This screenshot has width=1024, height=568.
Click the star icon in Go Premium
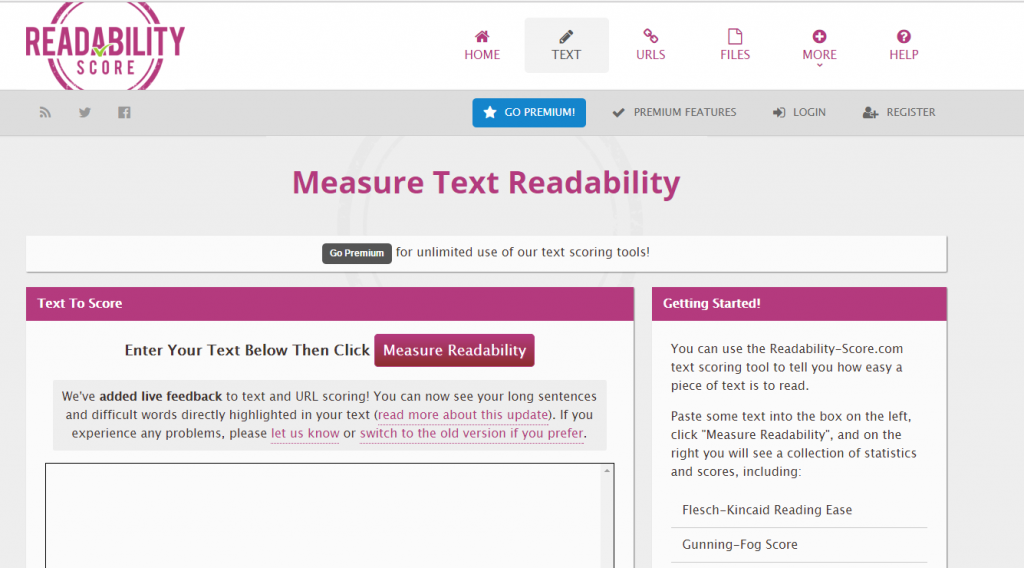coord(490,112)
